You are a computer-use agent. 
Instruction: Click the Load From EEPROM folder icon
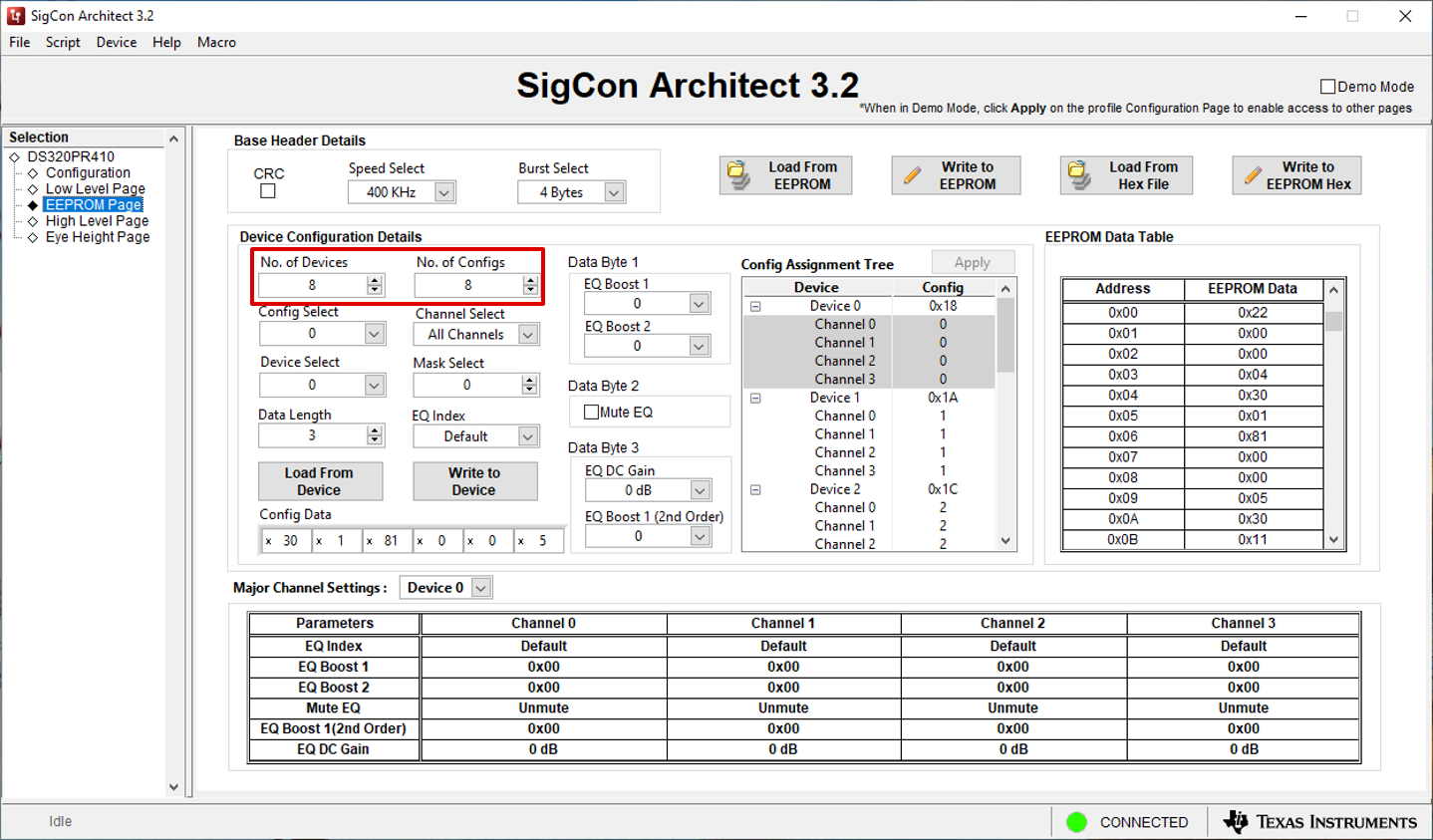(738, 175)
